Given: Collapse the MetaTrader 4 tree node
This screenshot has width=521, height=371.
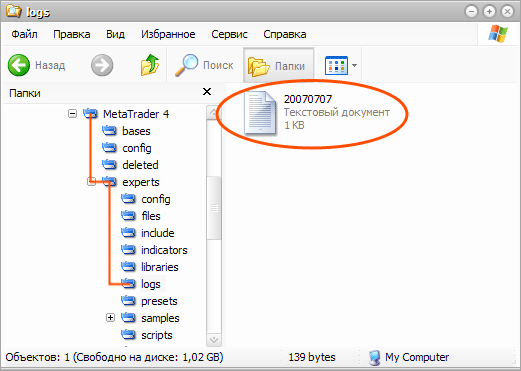Looking at the screenshot, I should point(72,114).
